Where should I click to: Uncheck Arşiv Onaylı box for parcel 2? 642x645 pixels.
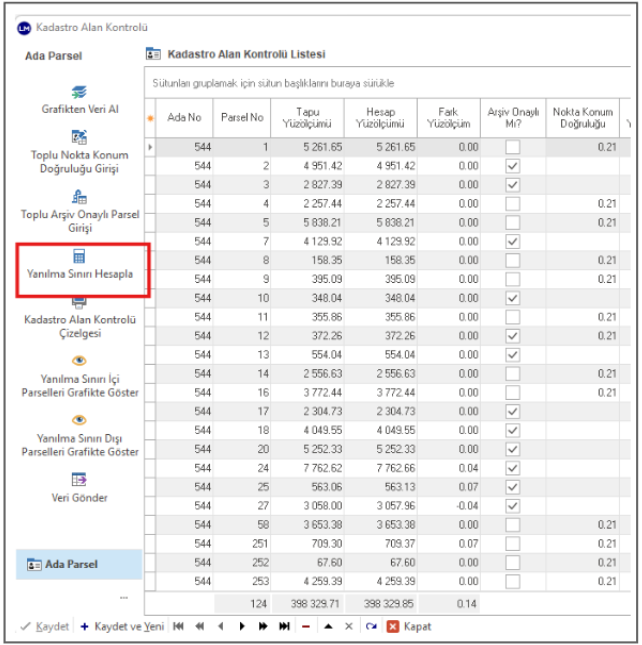click(x=512, y=166)
